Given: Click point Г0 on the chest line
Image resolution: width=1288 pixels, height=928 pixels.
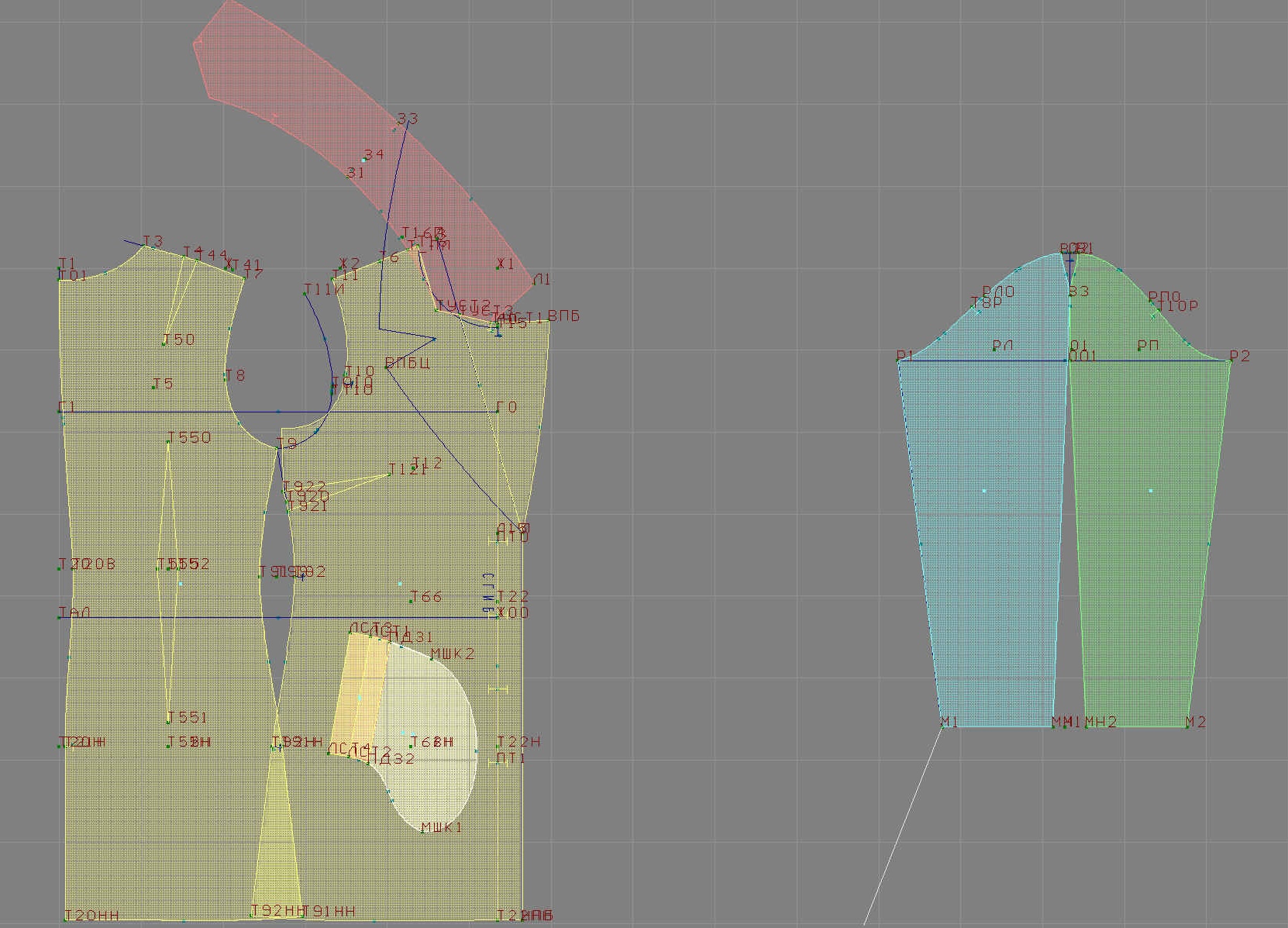Looking at the screenshot, I should (497, 411).
